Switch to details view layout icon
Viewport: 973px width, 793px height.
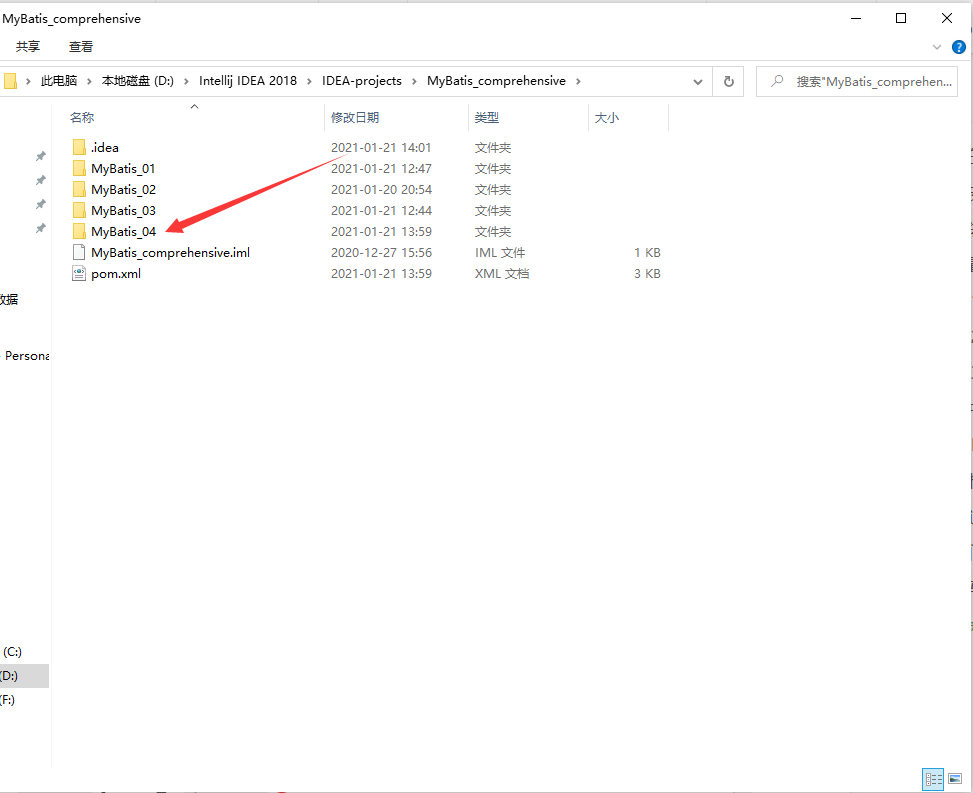[x=933, y=779]
